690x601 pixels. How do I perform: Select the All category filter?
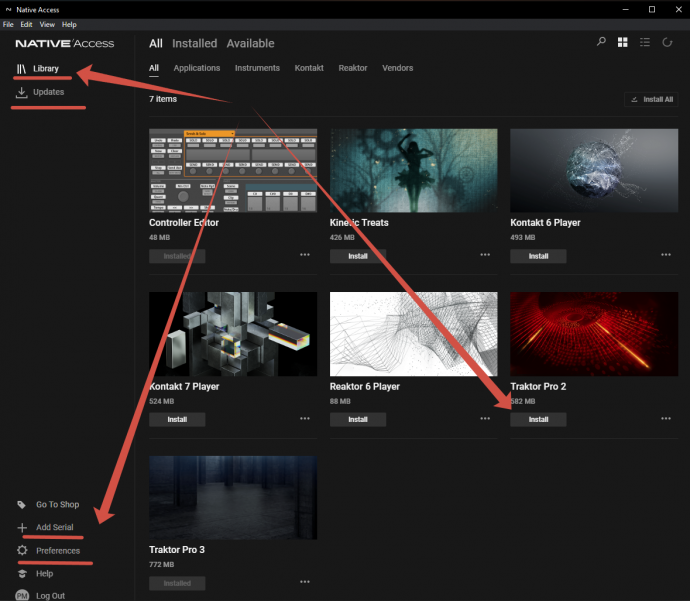(154, 68)
